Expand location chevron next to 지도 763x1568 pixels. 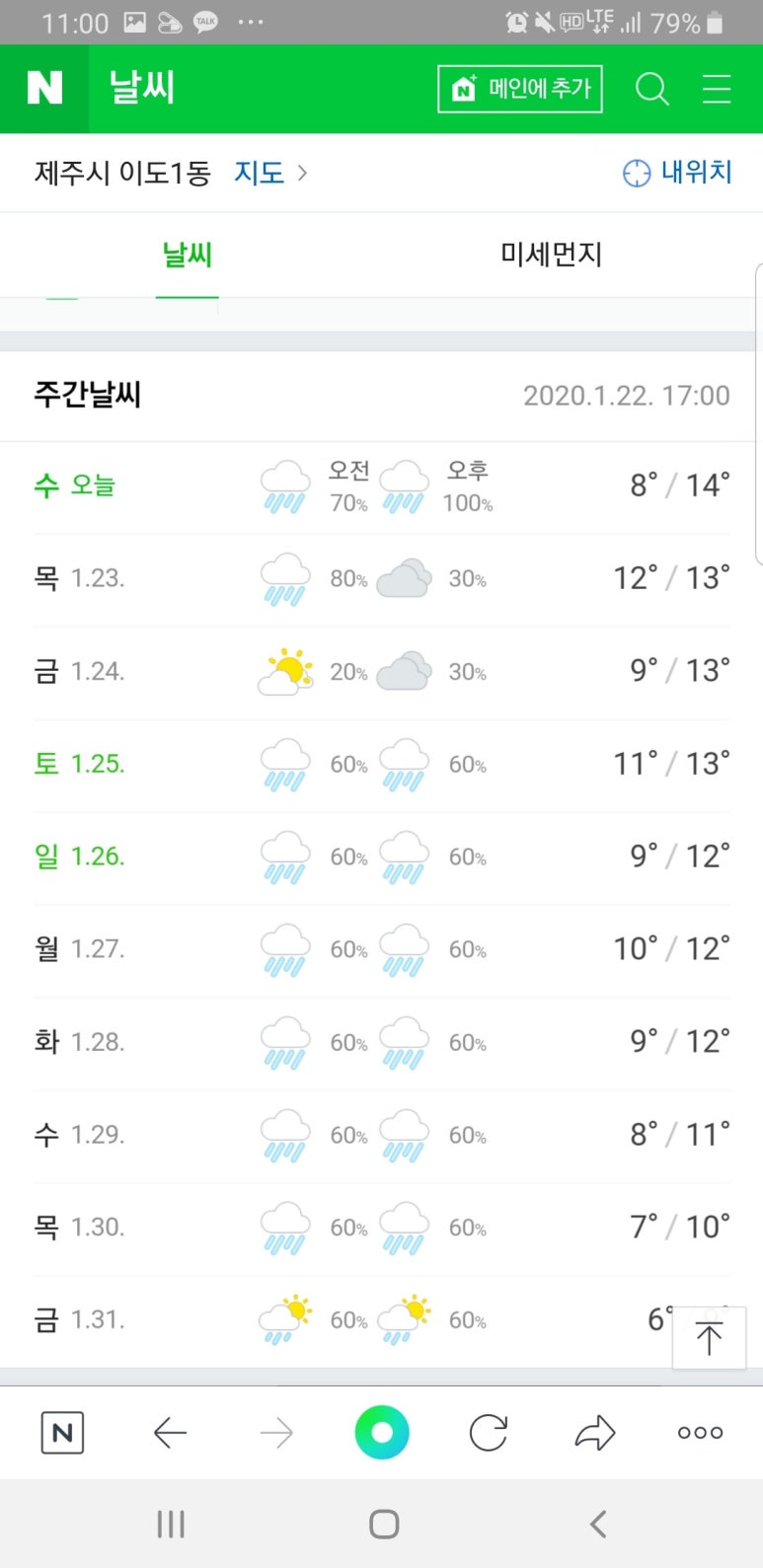[302, 173]
